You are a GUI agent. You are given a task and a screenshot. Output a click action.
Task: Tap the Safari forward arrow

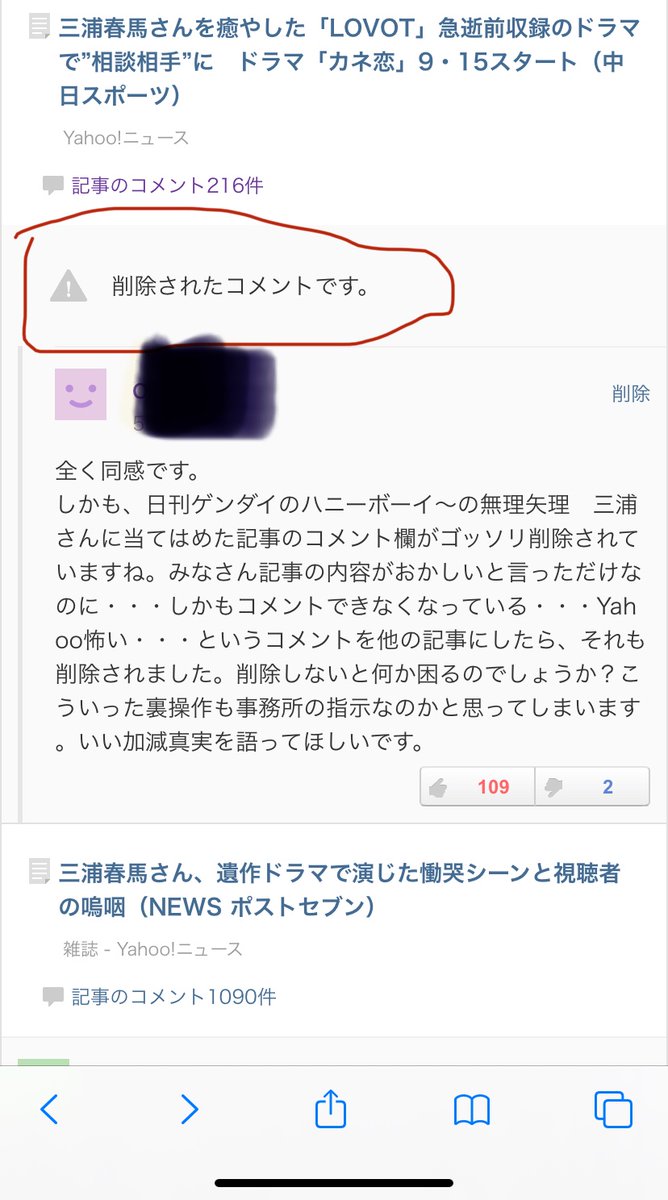point(189,1108)
